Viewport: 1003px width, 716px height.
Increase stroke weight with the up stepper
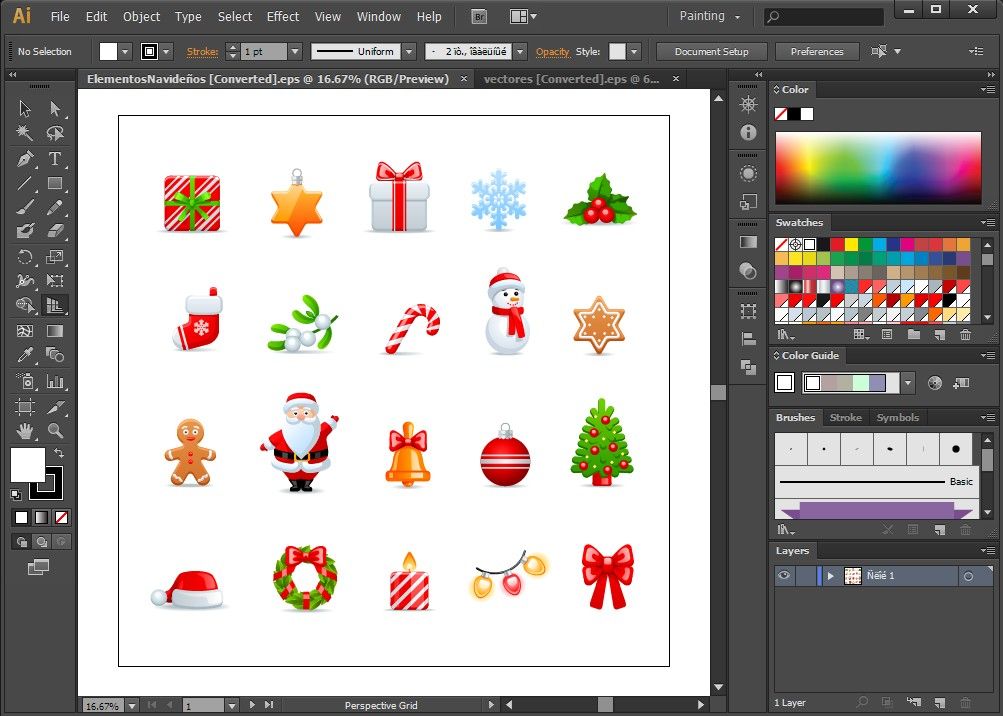232,47
